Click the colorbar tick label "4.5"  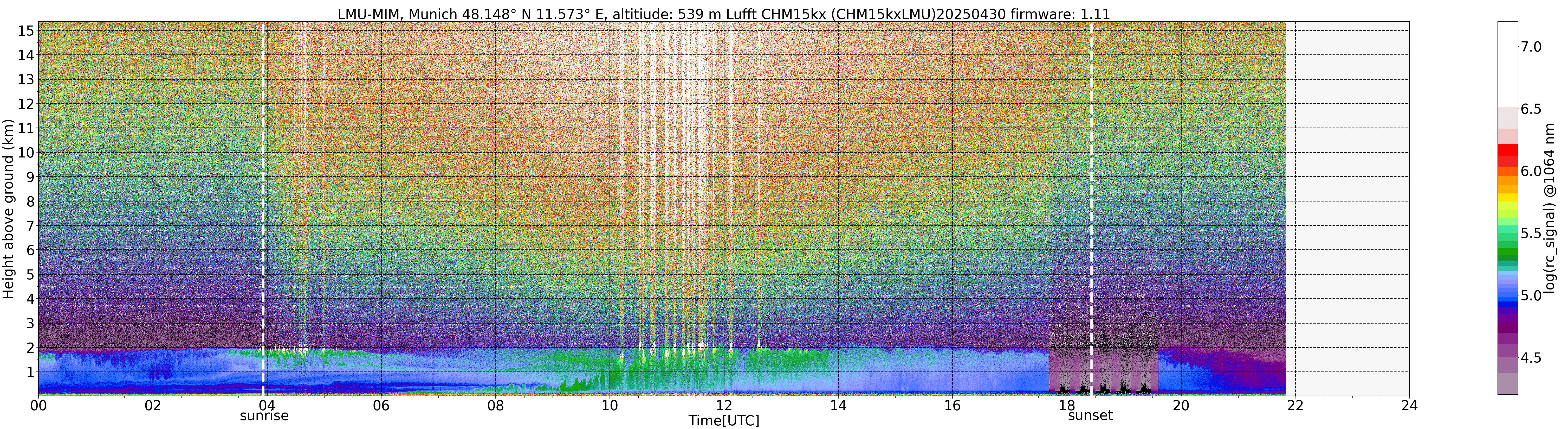1531,358
